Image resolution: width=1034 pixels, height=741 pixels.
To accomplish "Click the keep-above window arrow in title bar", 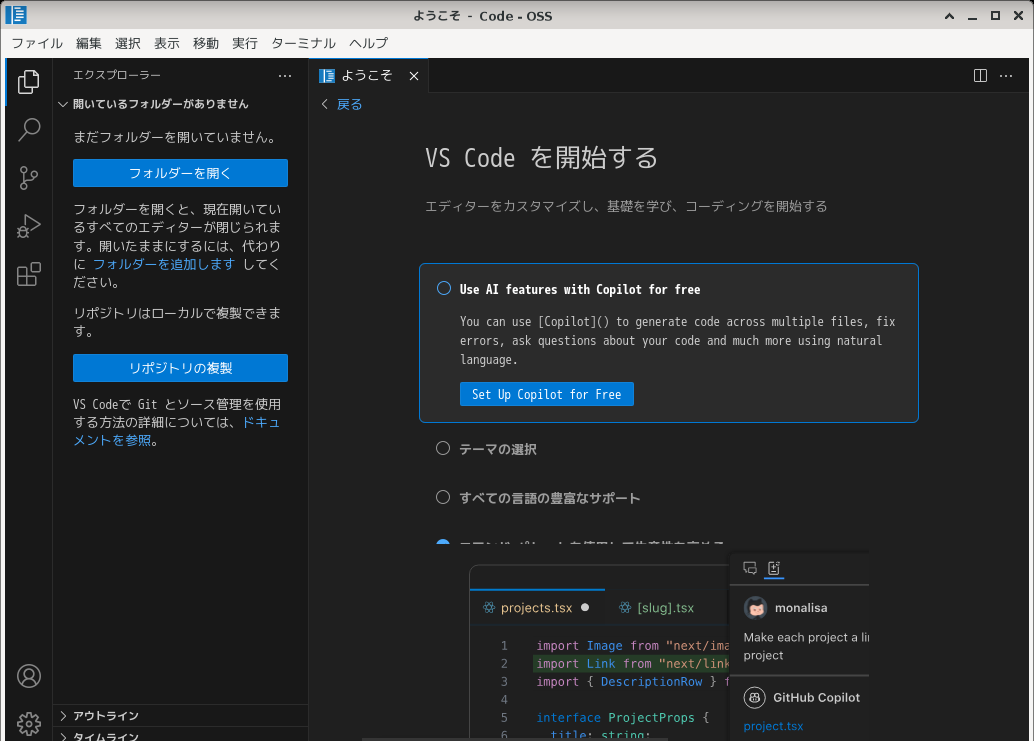I will pos(950,16).
